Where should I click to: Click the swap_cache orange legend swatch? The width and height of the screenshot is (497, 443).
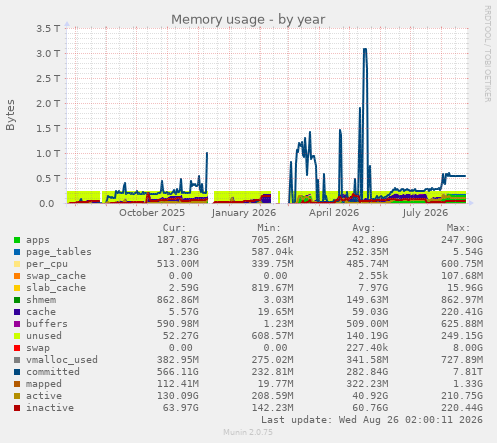click(17, 276)
